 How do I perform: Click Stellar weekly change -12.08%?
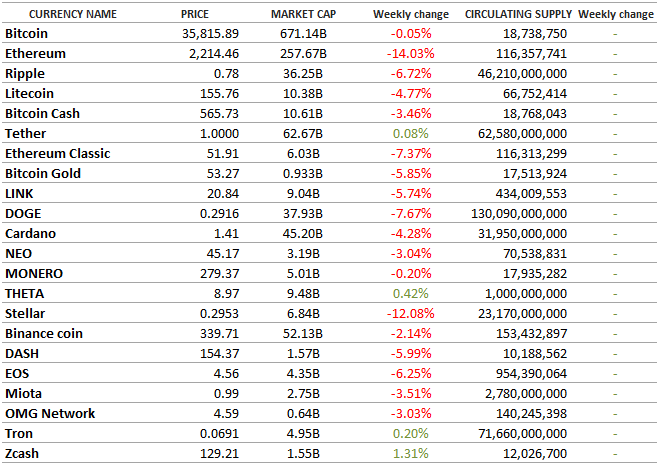(x=411, y=314)
